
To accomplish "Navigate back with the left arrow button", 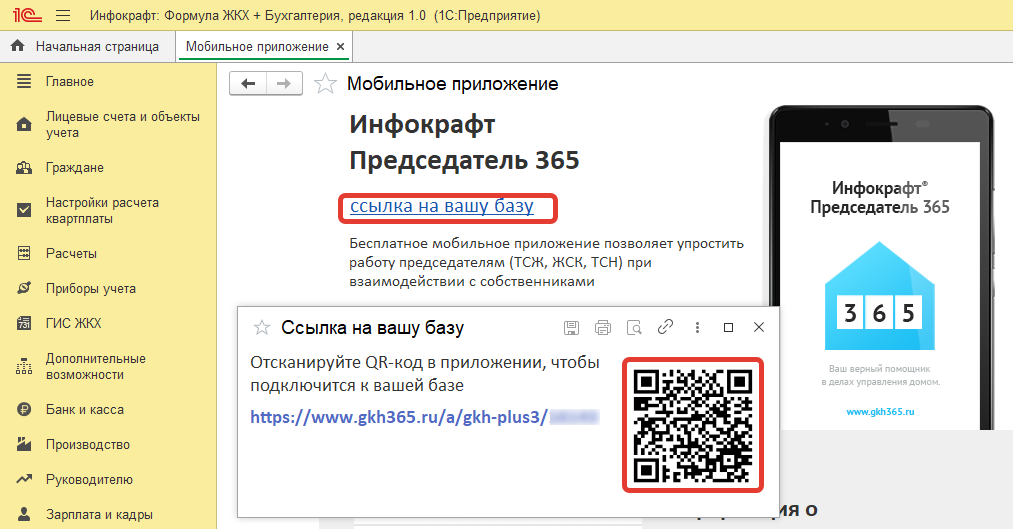I will click(248, 84).
